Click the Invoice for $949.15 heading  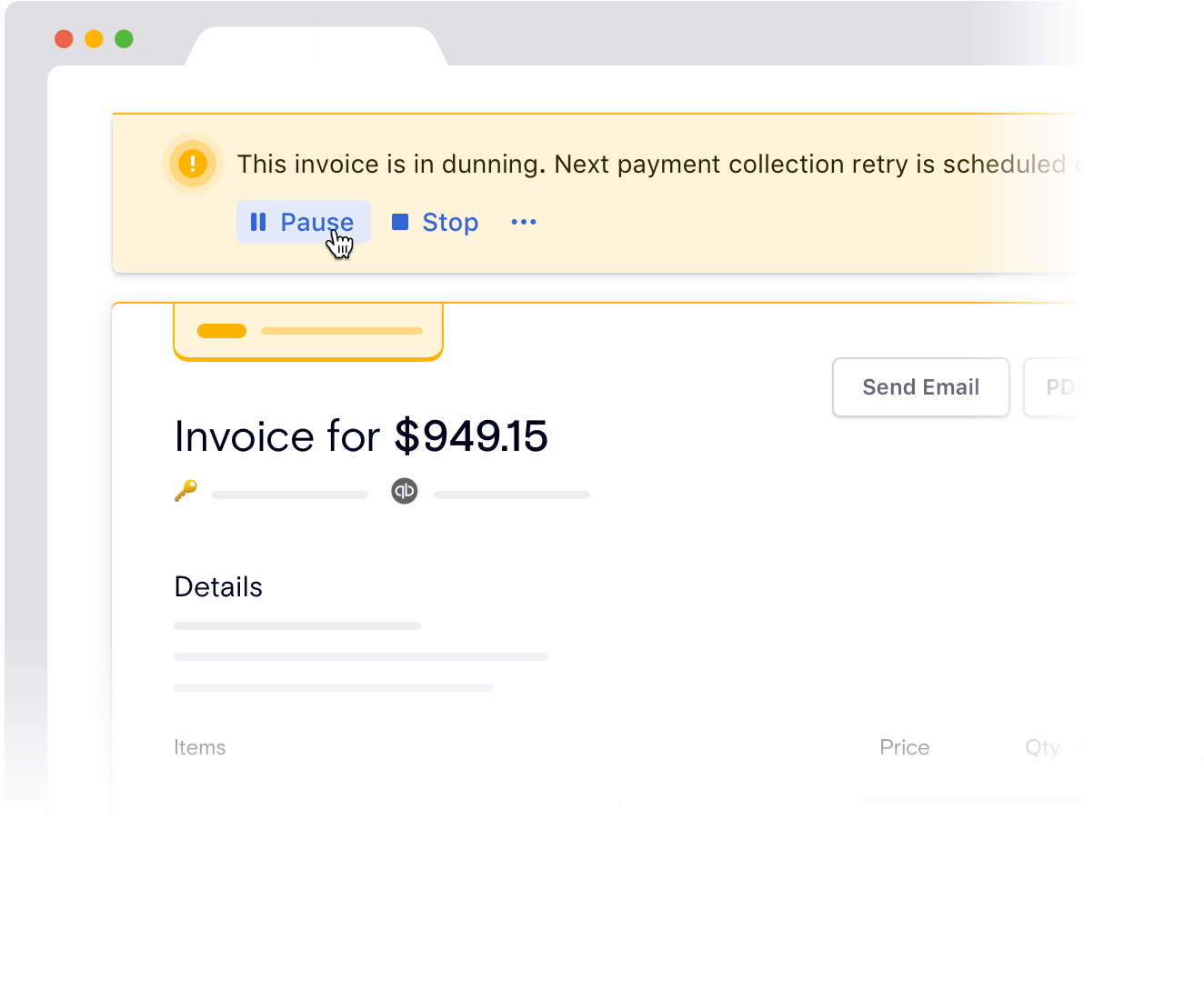point(361,436)
